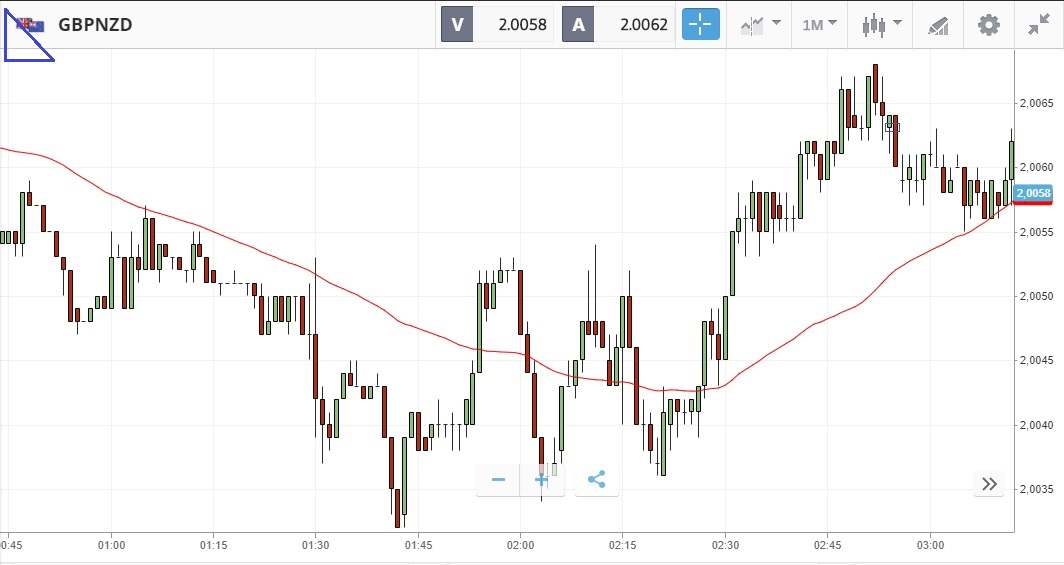Open chart settings gear
1064x565 pixels.
(x=989, y=24)
